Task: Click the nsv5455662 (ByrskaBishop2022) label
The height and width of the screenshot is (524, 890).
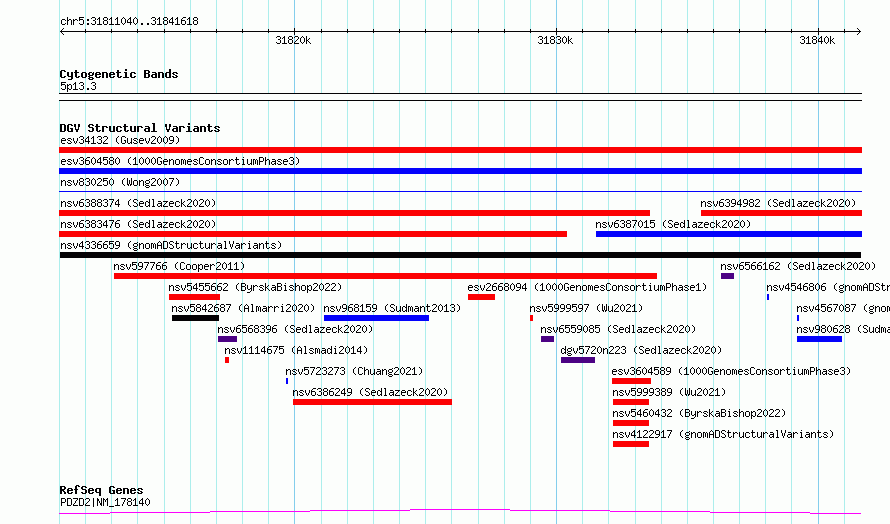Action: [x=255, y=287]
